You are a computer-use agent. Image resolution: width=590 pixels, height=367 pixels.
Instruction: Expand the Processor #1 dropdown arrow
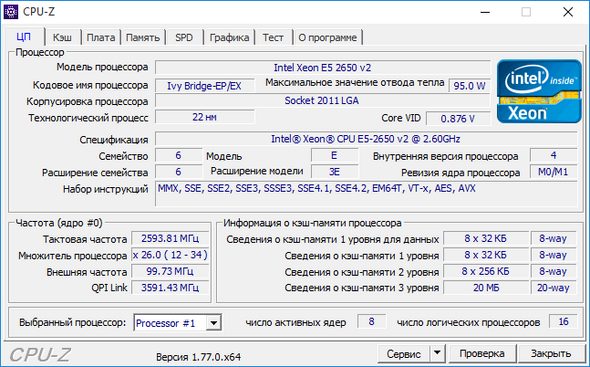214,323
